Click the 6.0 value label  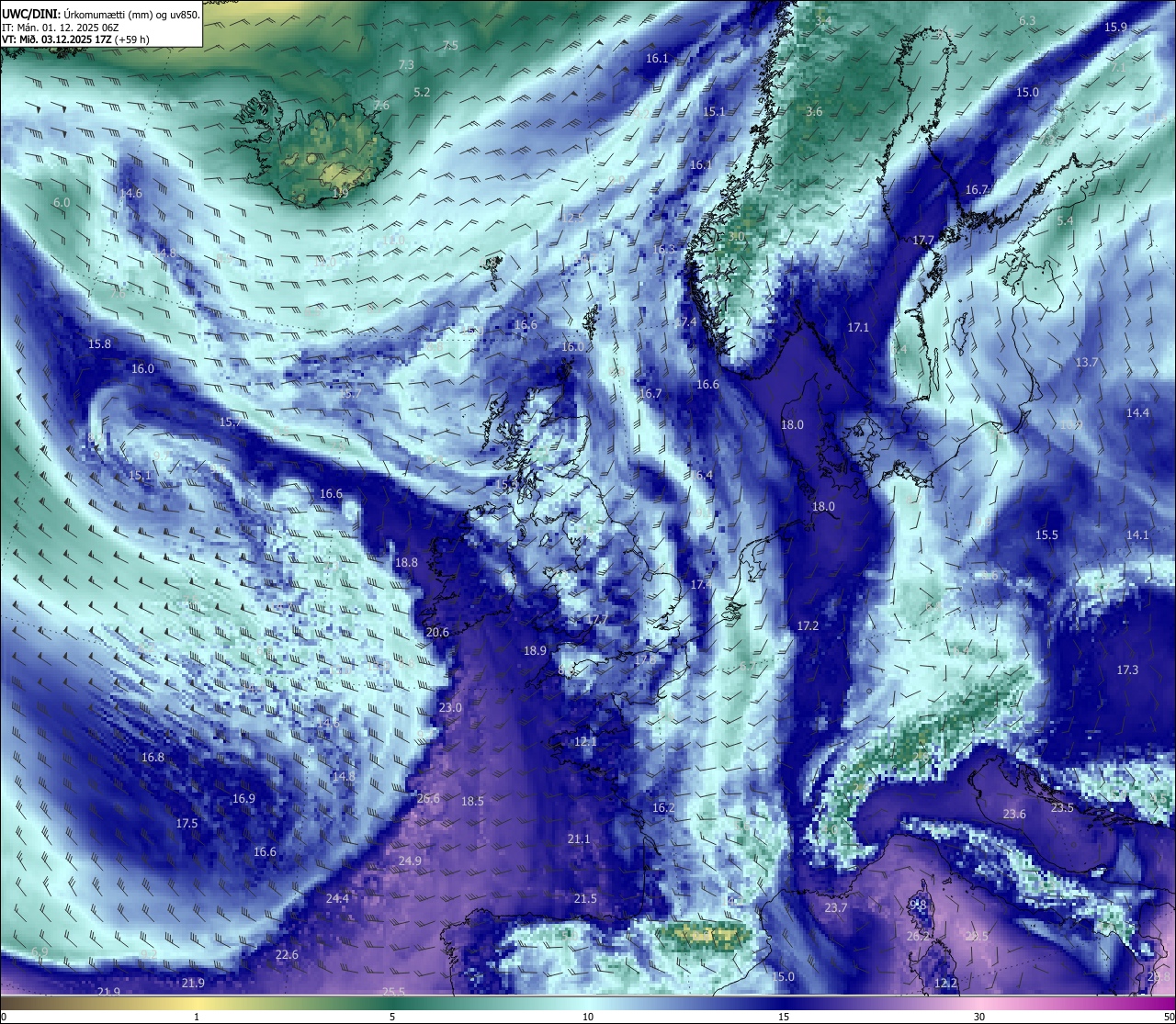pos(62,202)
